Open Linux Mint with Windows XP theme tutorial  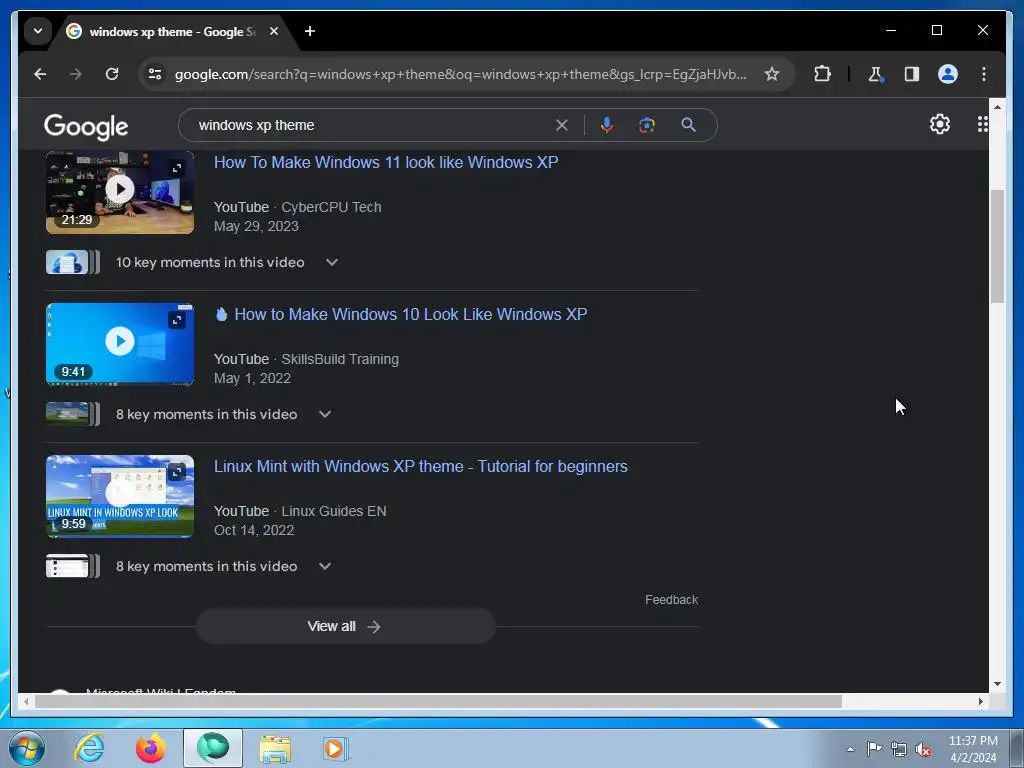click(x=421, y=466)
